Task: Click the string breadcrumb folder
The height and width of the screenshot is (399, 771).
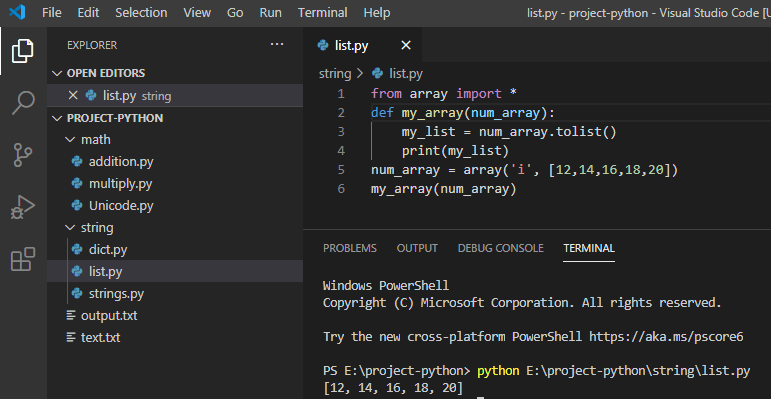Action: click(x=335, y=74)
